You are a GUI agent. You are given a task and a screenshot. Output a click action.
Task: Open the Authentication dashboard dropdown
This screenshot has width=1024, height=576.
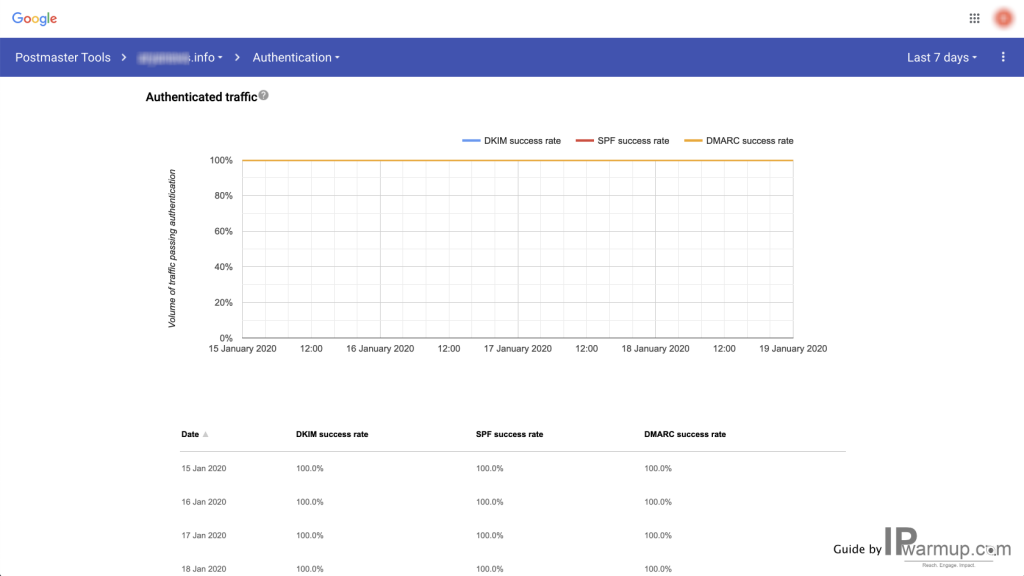[x=296, y=57]
